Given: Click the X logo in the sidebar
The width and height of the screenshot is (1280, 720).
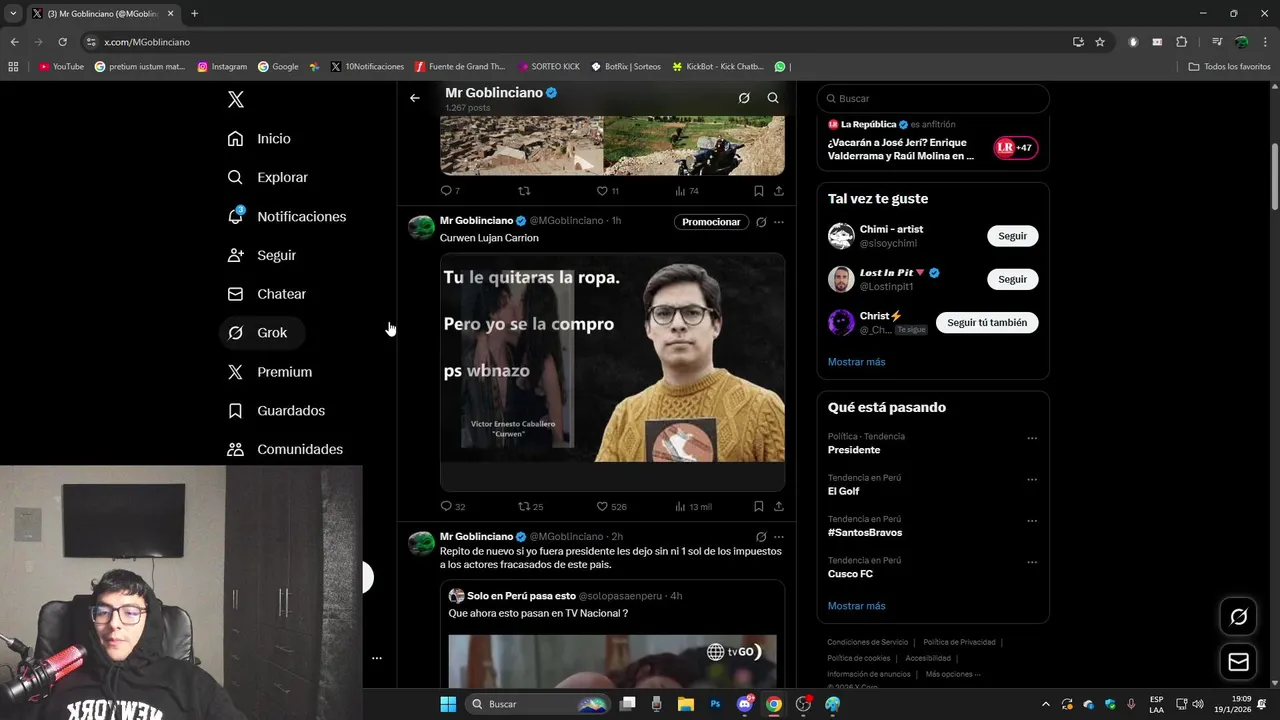Looking at the screenshot, I should click(236, 99).
